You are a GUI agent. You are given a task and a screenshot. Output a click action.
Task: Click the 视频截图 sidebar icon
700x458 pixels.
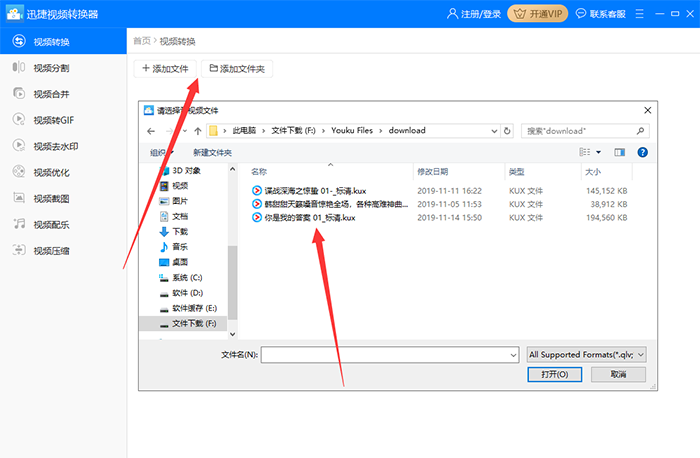click(x=19, y=198)
